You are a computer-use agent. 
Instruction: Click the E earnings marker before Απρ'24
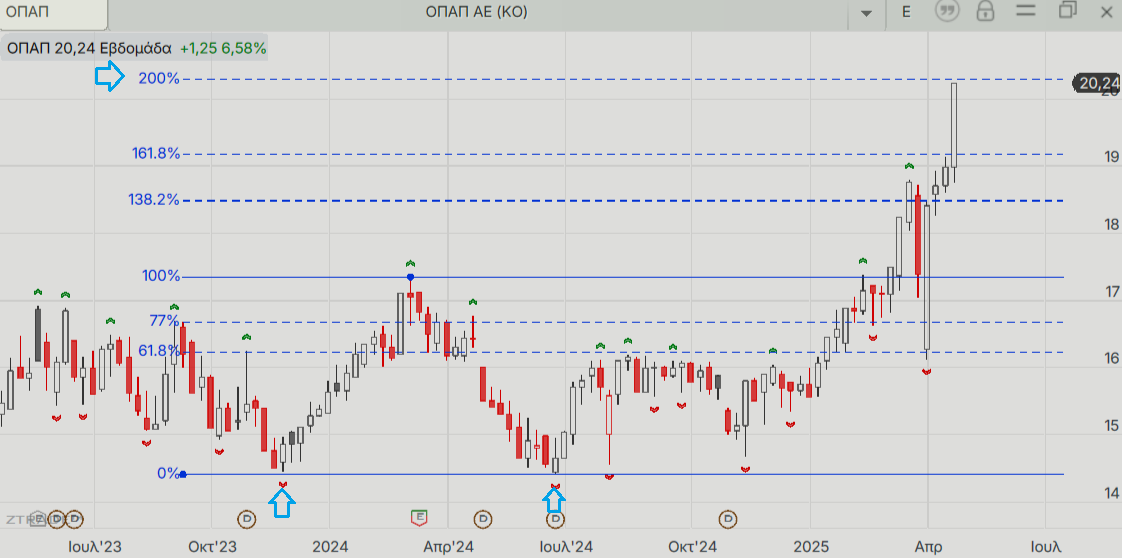419,517
